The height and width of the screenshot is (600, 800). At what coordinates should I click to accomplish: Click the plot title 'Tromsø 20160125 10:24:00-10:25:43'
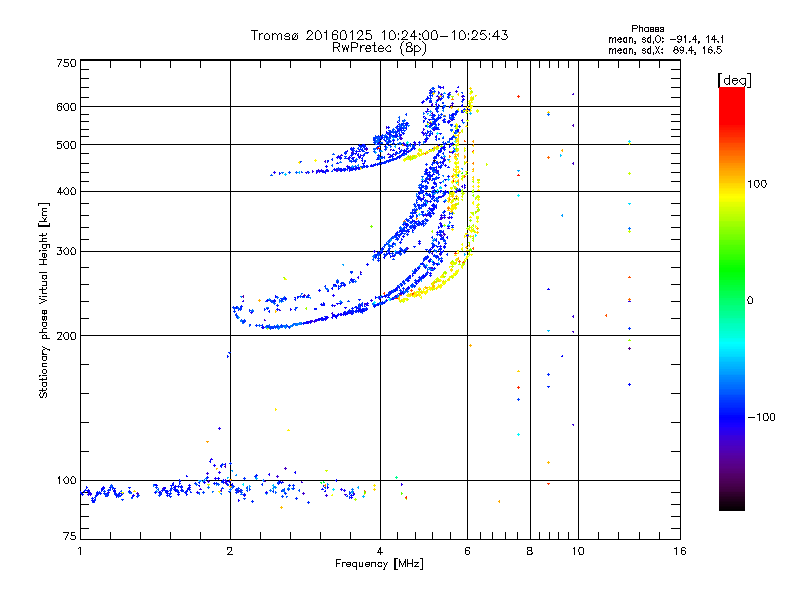tap(379, 35)
